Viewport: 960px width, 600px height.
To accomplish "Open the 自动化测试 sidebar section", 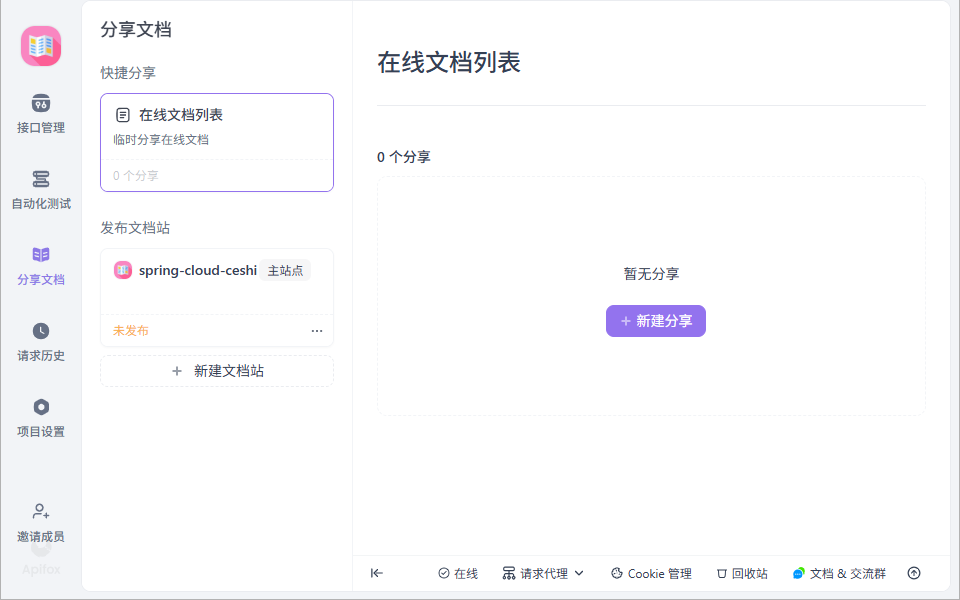I will (x=41, y=190).
